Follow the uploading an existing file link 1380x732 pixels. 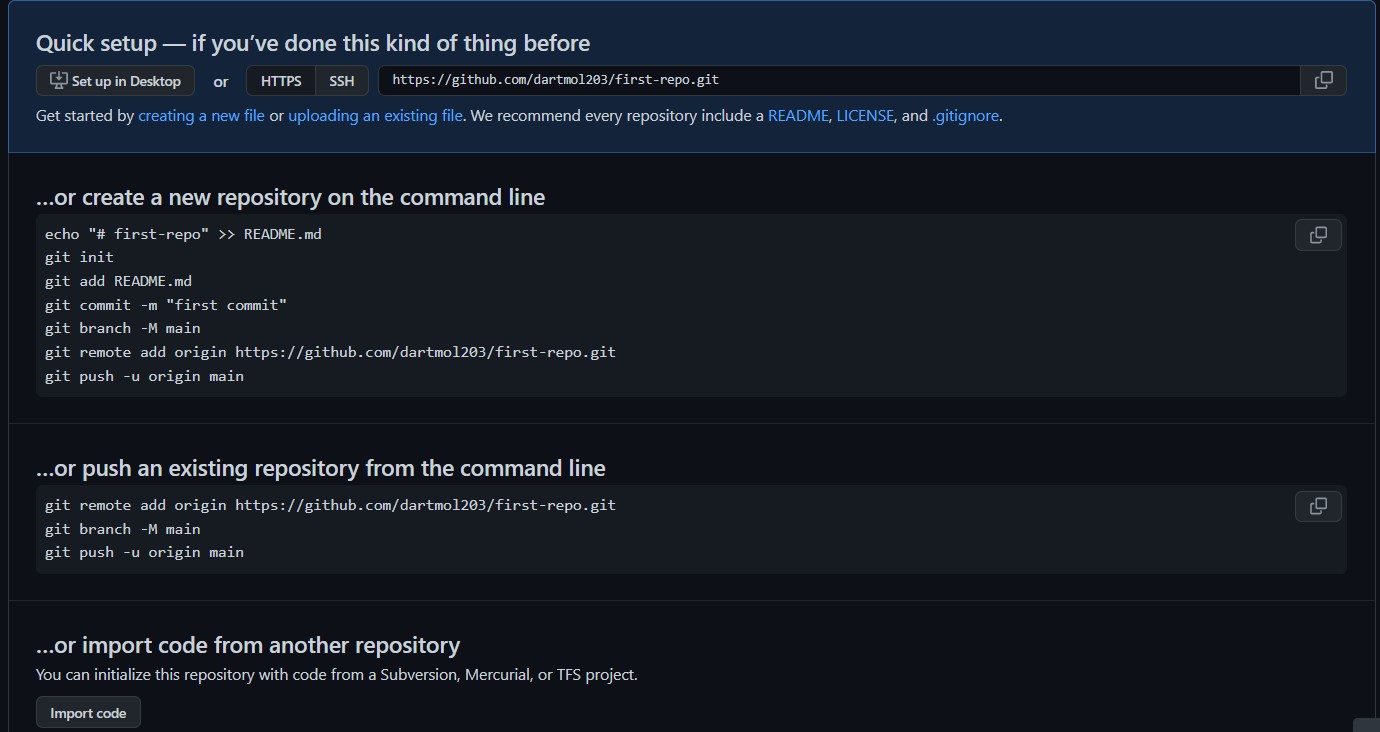click(x=375, y=116)
